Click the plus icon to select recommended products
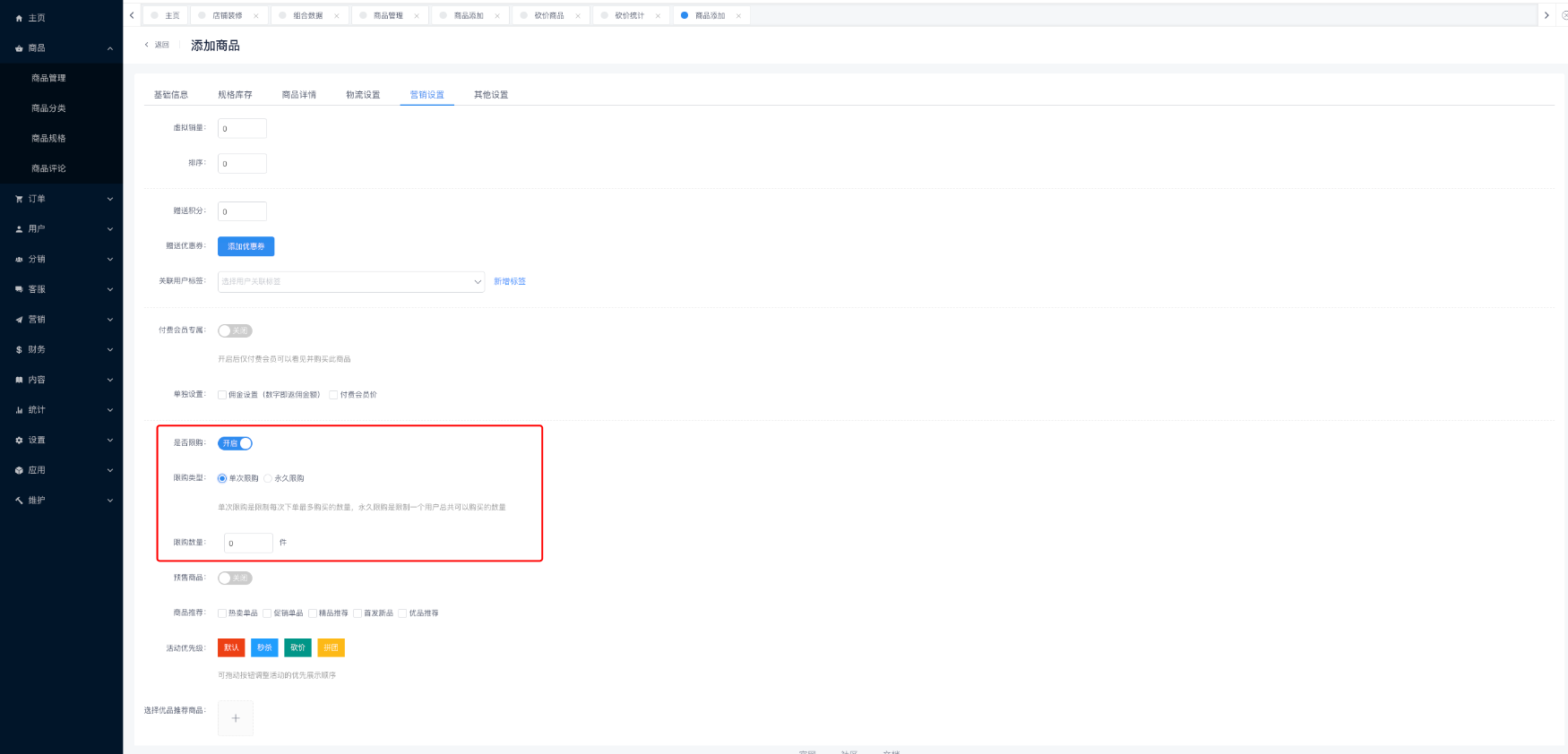 pyautogui.click(x=236, y=718)
